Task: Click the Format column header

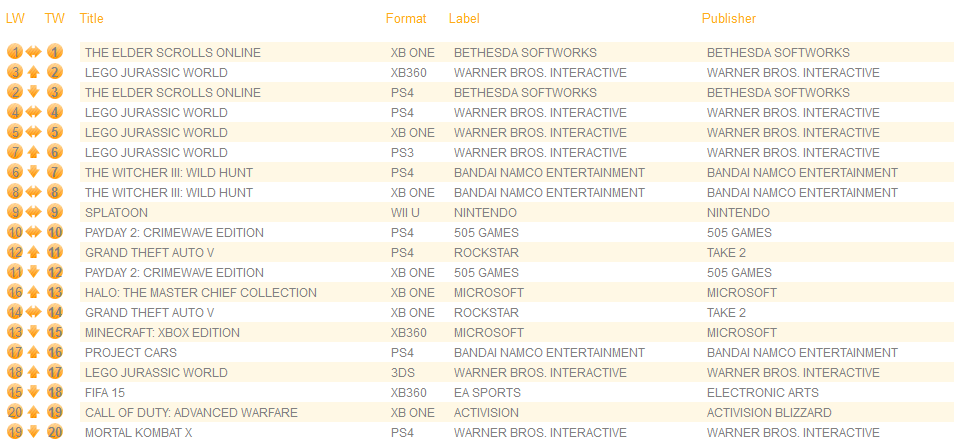Action: (406, 18)
